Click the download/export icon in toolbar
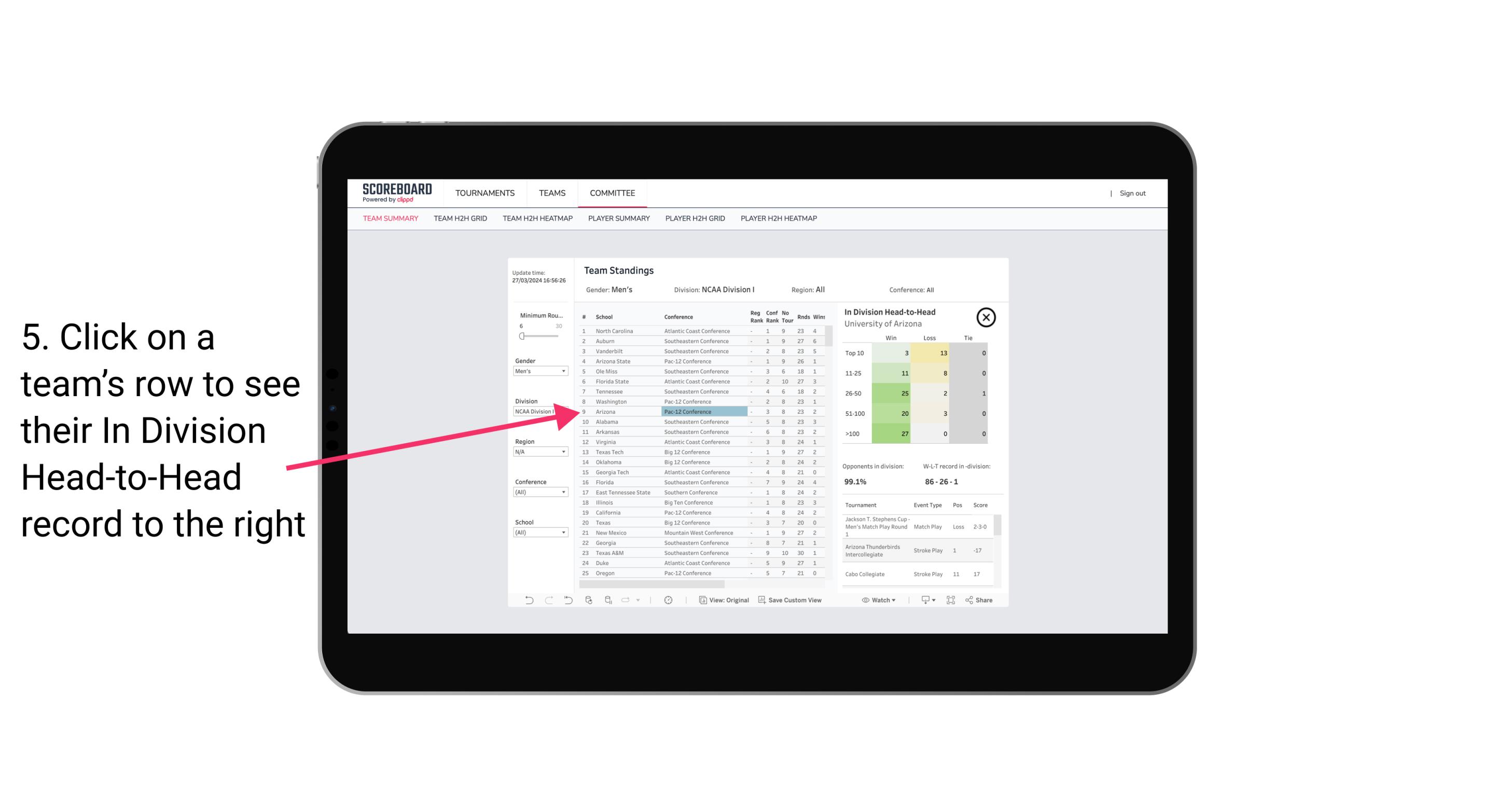Viewport: 1510px width, 812px height. click(x=924, y=600)
